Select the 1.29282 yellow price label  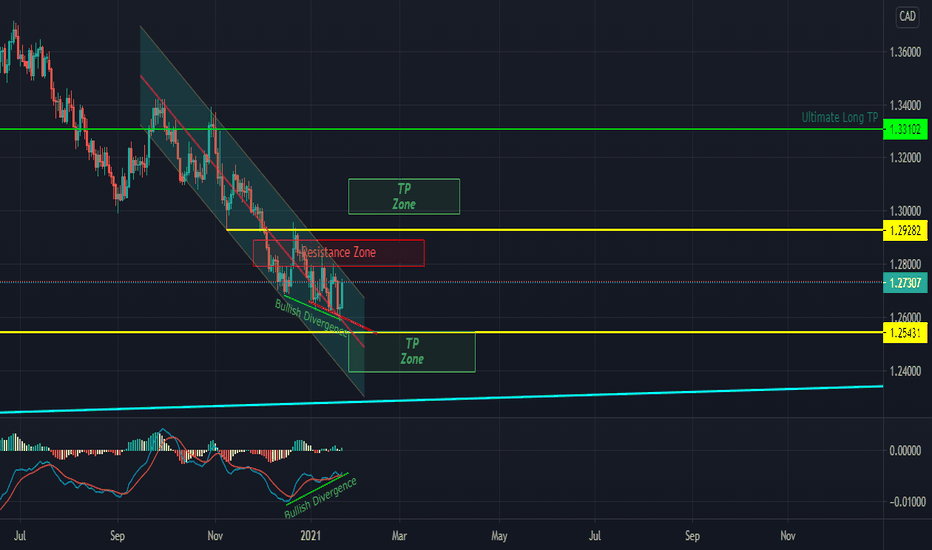tap(905, 230)
